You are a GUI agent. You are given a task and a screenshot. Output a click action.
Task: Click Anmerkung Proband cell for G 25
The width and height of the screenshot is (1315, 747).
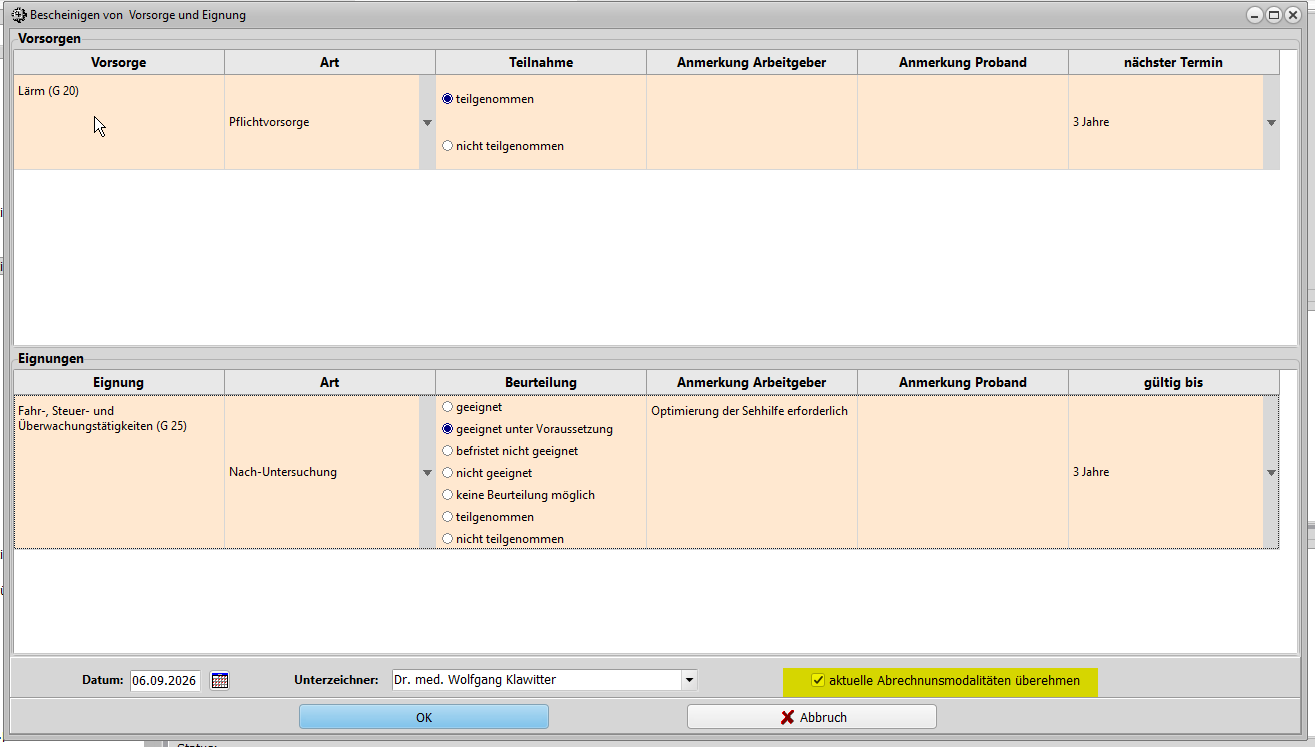tap(963, 472)
